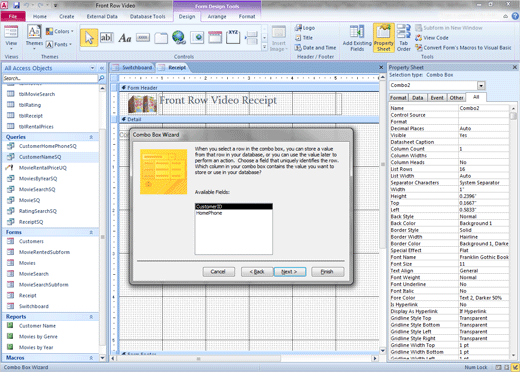520x372 pixels.
Task: Click the Date and Time icon
Action: tap(298, 48)
